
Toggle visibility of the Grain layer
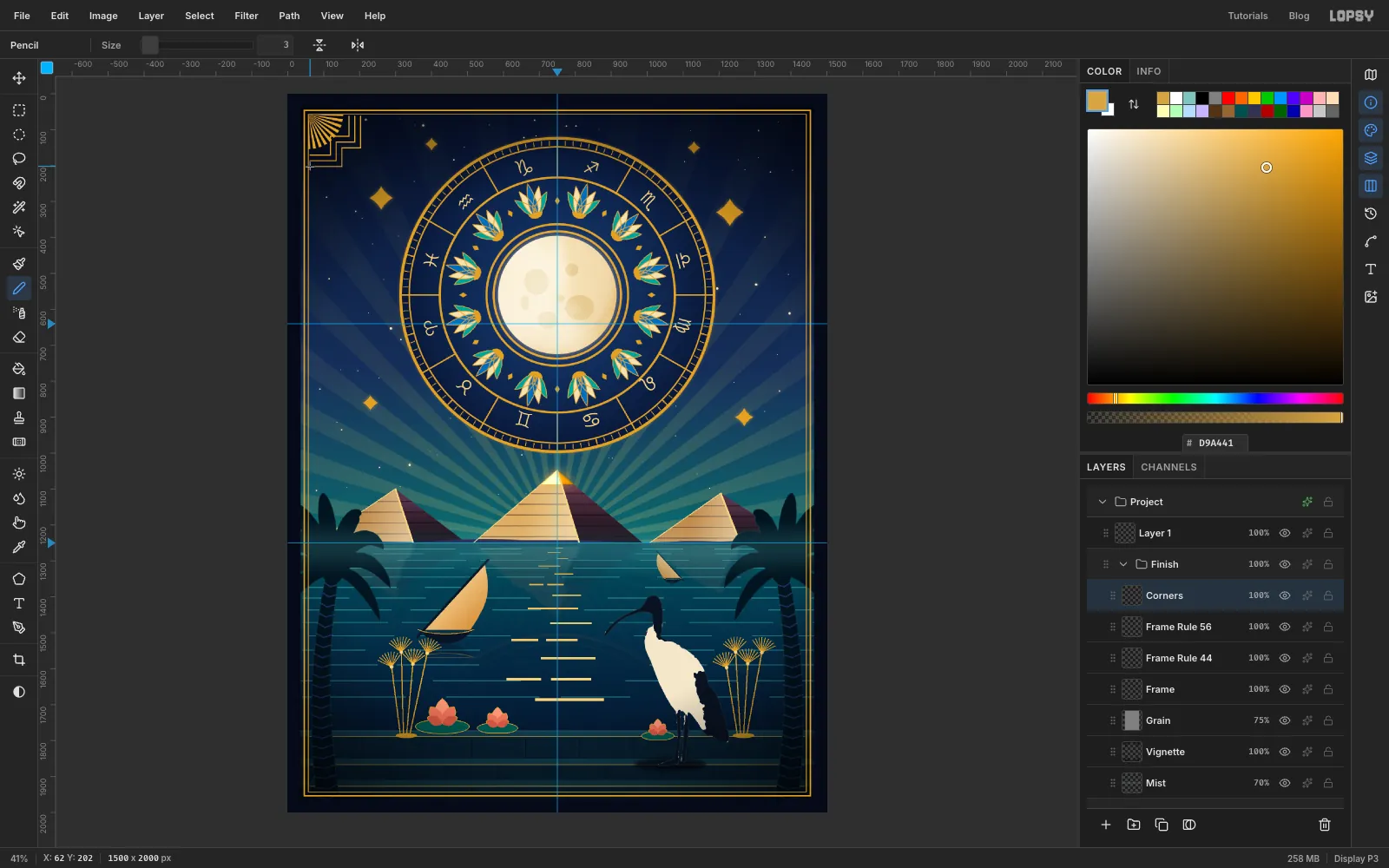coord(1285,720)
